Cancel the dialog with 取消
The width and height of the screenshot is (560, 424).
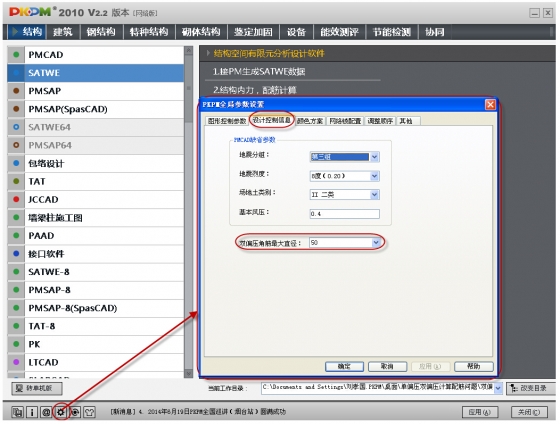coord(388,366)
